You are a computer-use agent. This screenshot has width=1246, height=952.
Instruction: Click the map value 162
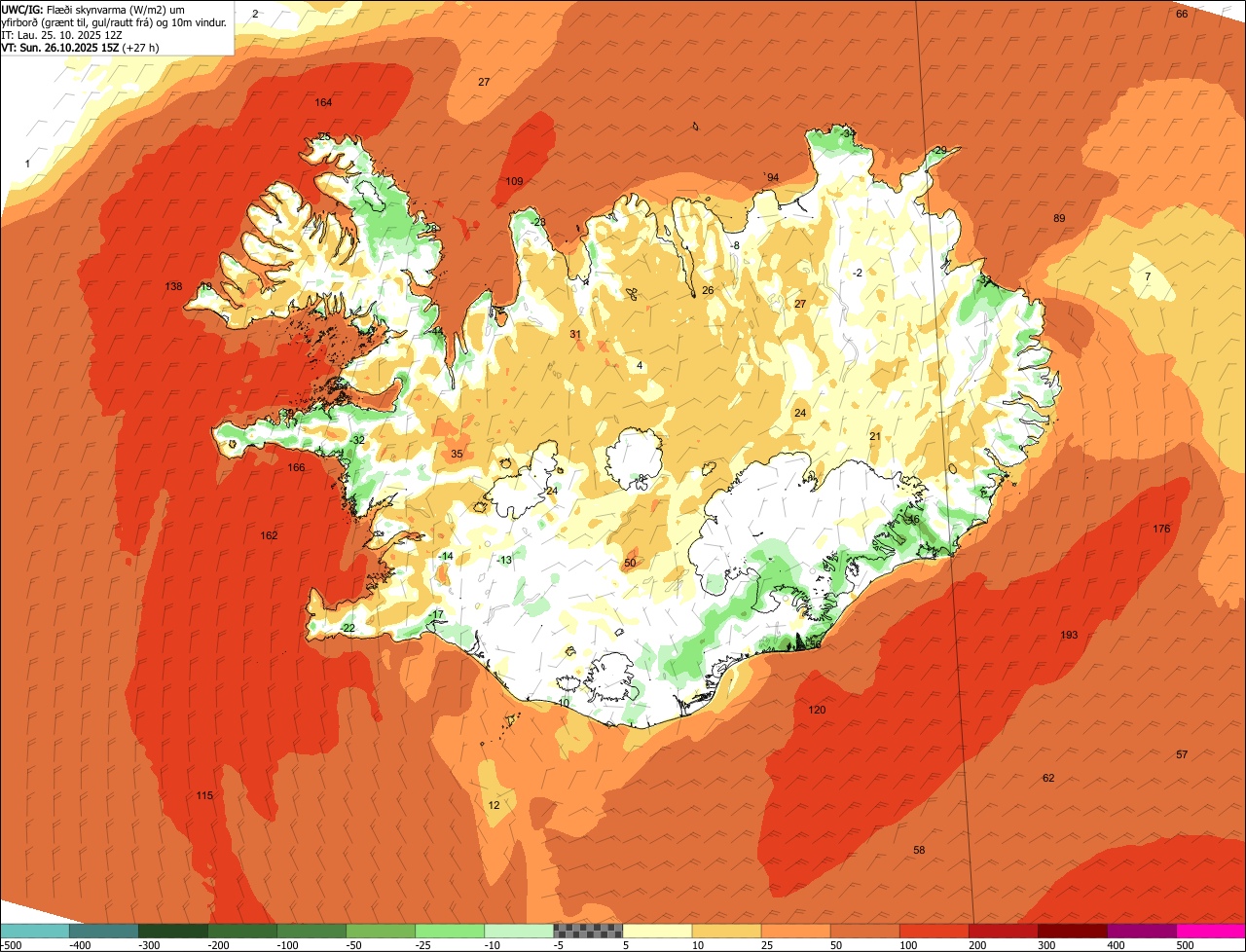coord(269,536)
